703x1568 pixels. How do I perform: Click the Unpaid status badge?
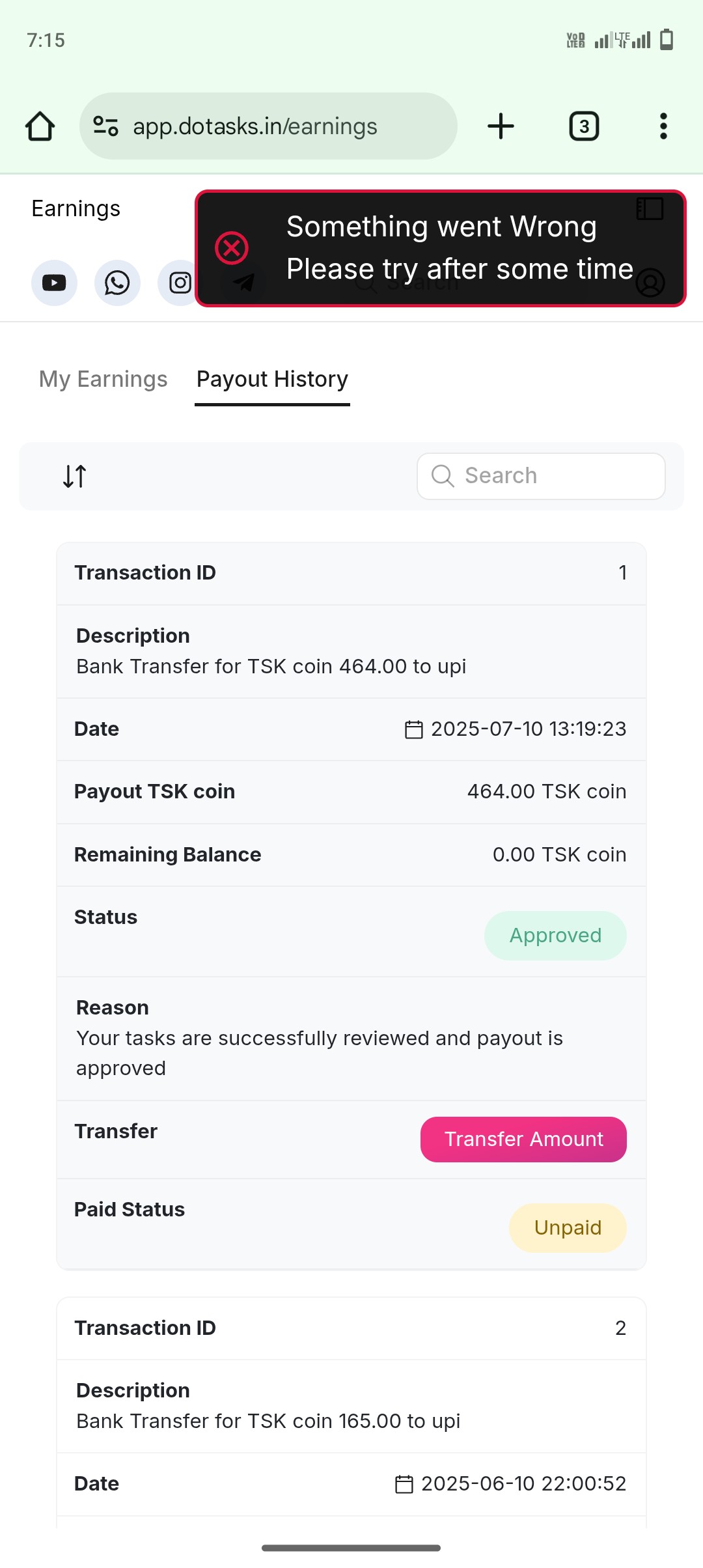tap(568, 1228)
